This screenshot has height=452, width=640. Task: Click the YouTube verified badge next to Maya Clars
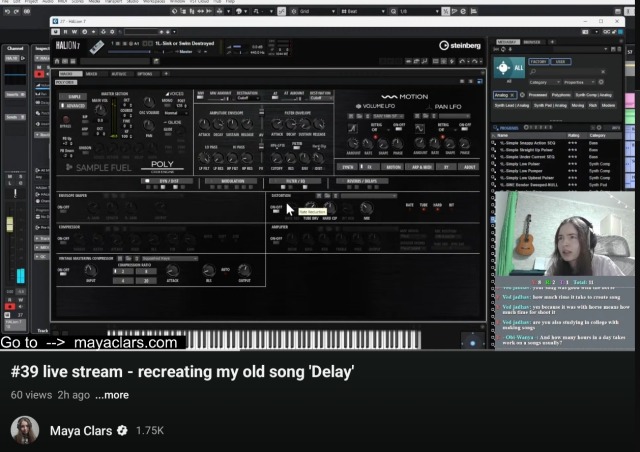[122, 430]
